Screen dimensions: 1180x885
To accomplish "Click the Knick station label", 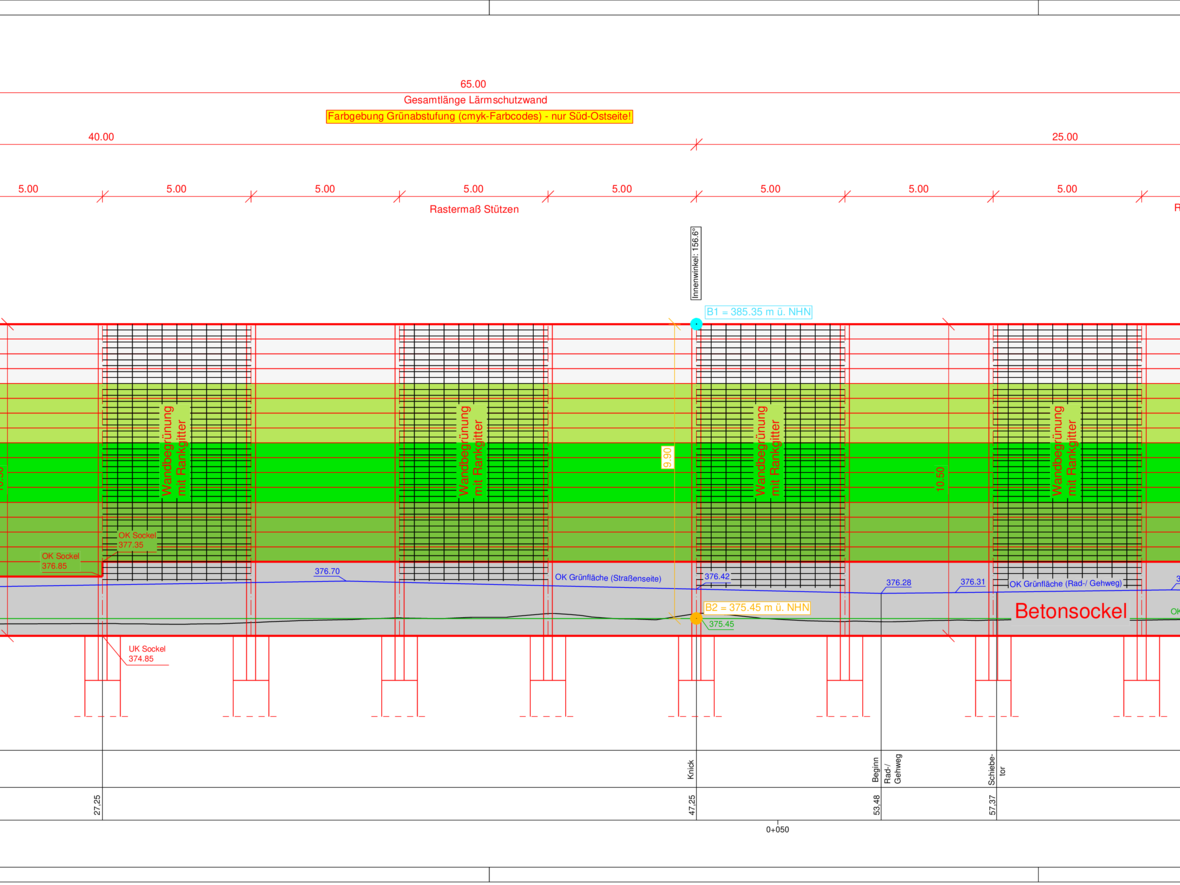I will click(690, 769).
